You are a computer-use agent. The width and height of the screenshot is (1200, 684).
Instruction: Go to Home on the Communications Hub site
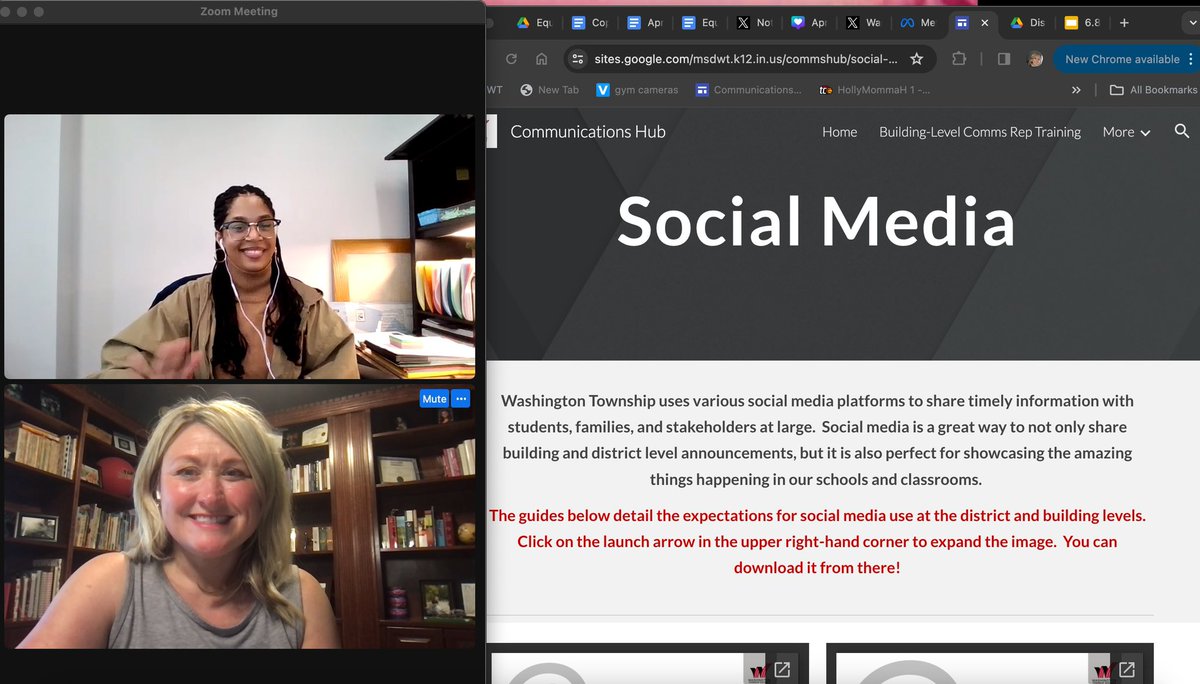pyautogui.click(x=839, y=131)
